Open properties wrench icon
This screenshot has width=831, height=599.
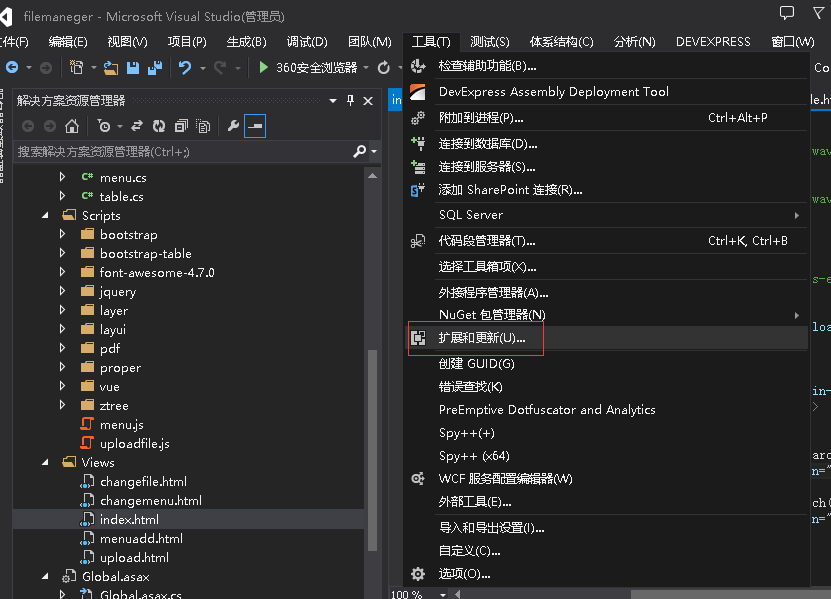[233, 126]
